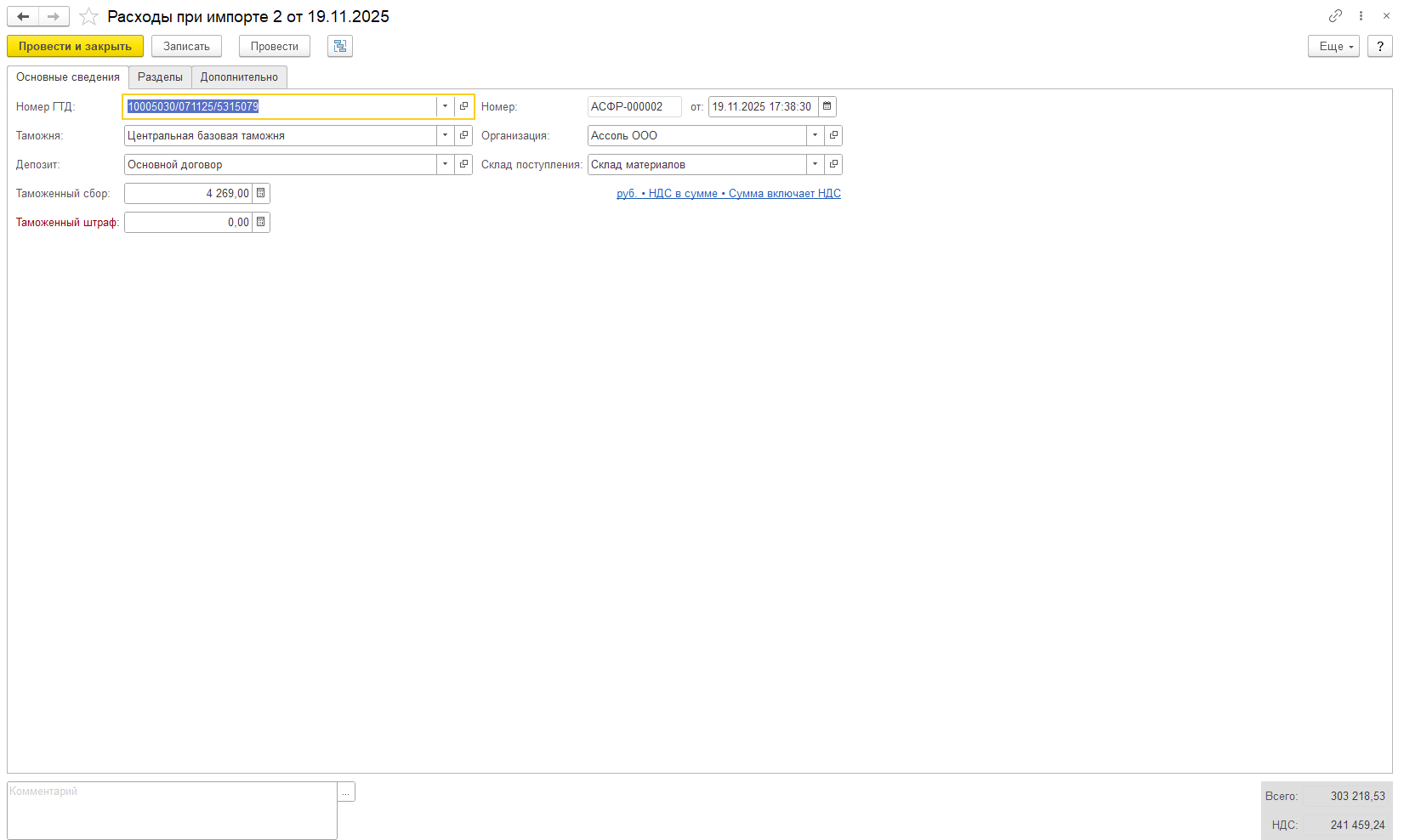
Task: Switch to the Разделы tab
Action: [x=160, y=77]
